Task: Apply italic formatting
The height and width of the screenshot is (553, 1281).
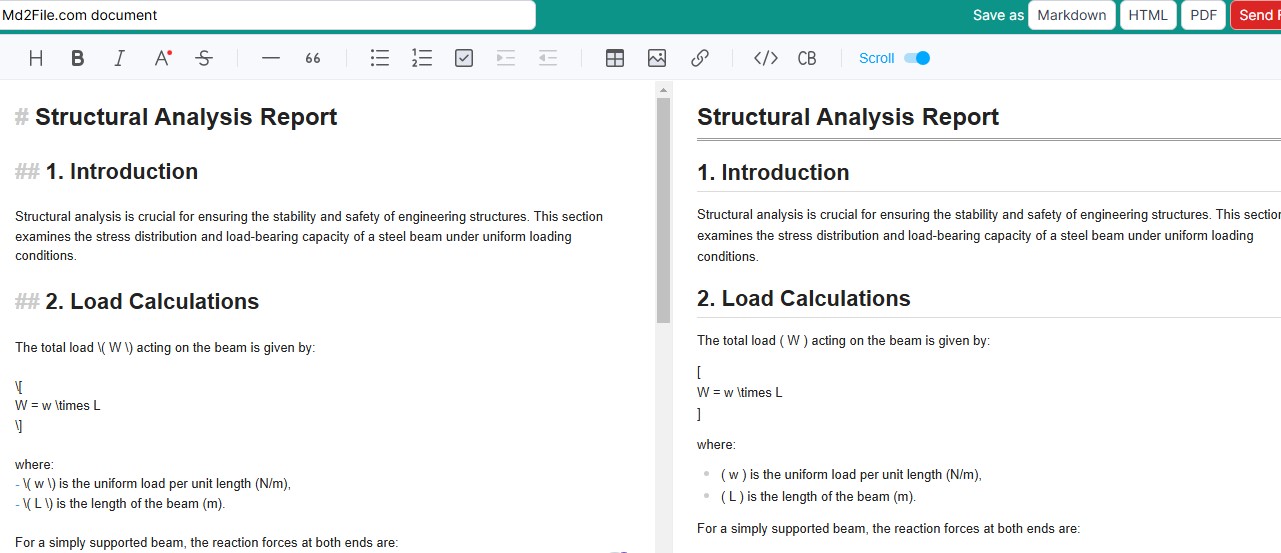Action: click(119, 58)
